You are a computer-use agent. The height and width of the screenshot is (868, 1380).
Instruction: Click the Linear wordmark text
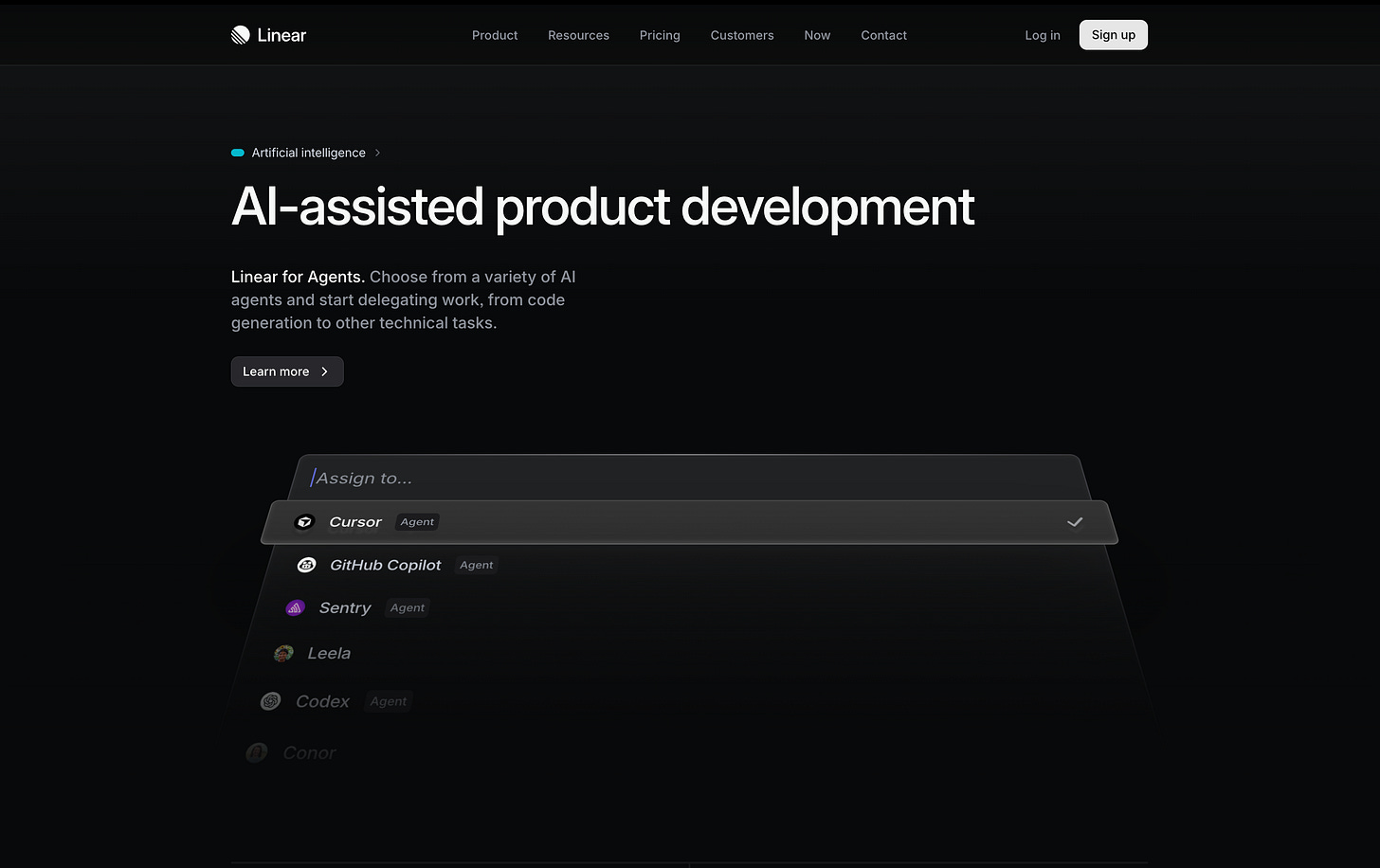281,35
